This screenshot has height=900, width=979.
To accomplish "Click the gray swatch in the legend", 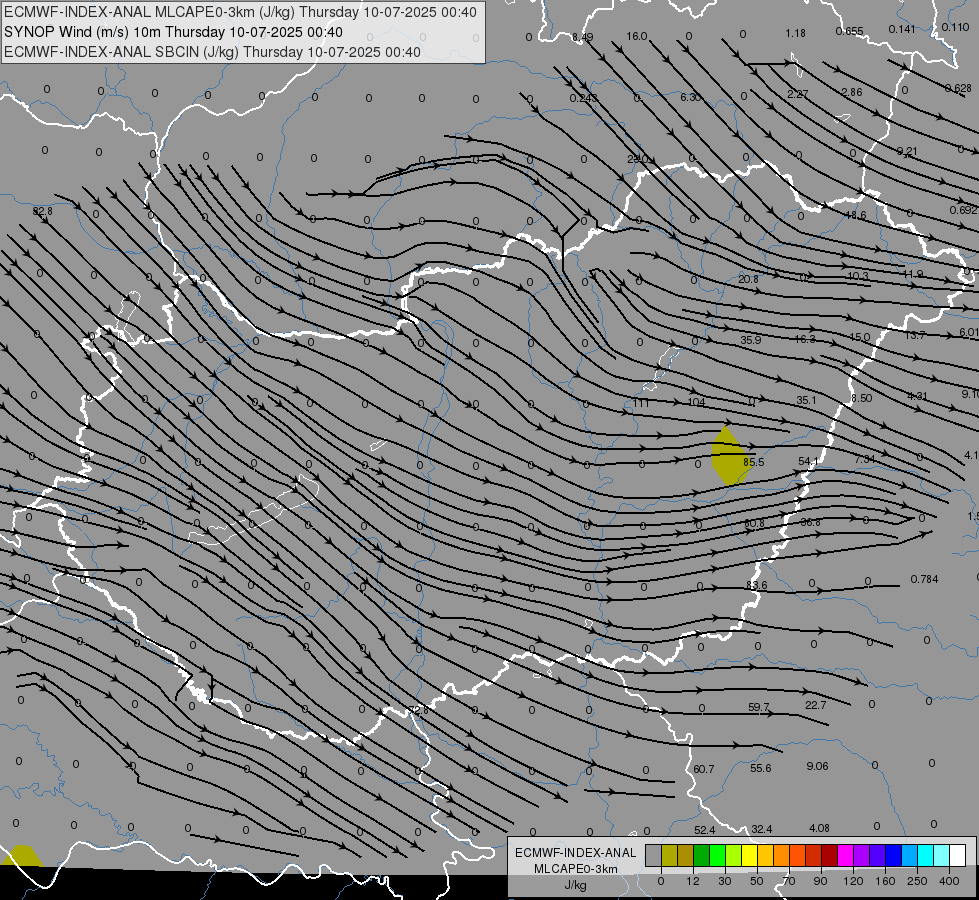I will [x=653, y=855].
